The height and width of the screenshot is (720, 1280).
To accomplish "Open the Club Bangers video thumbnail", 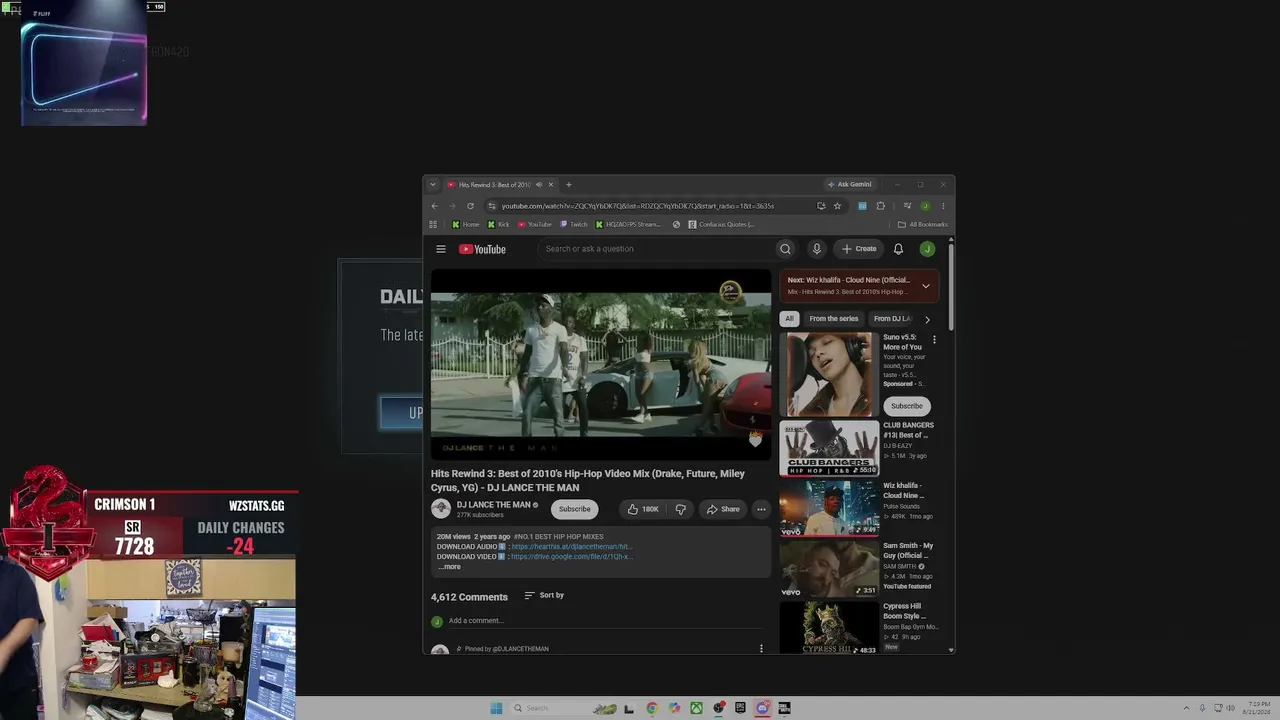I will point(829,448).
